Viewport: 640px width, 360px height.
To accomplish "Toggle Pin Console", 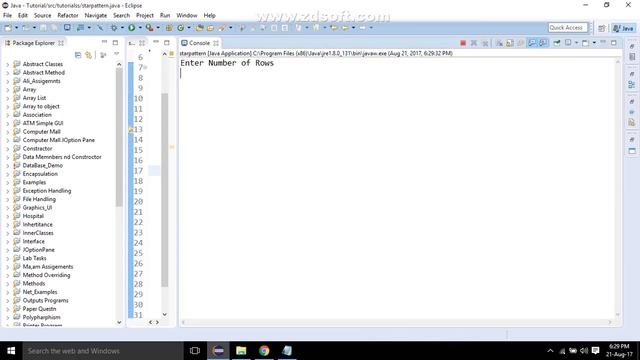I will 557,43.
